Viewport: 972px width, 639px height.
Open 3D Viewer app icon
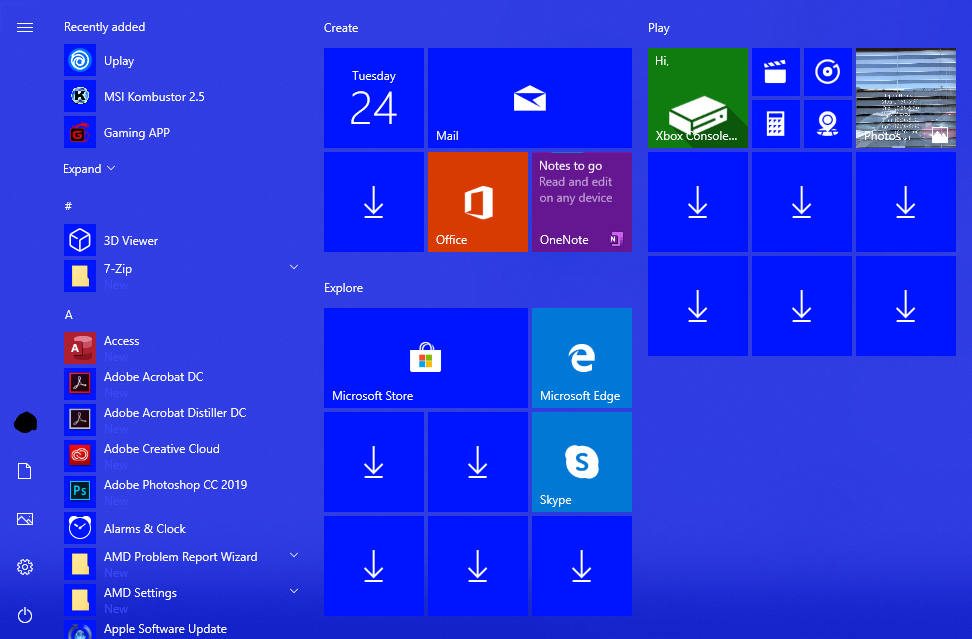80,240
